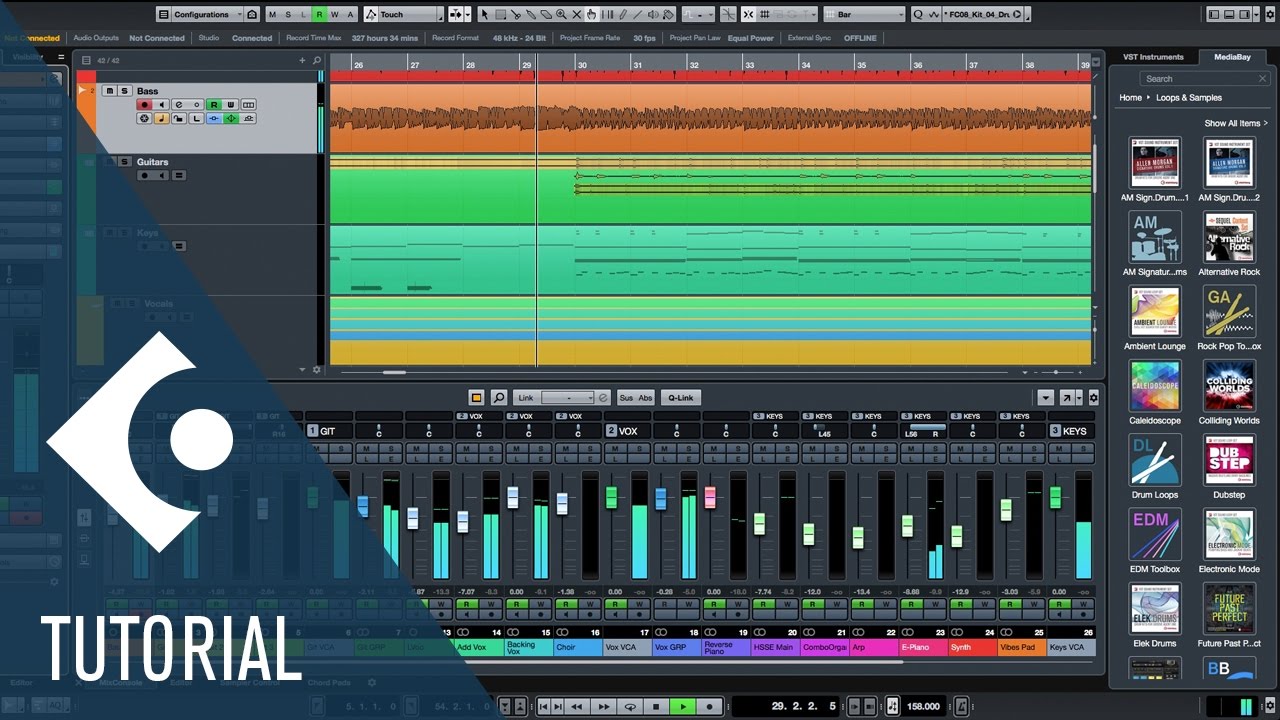This screenshot has width=1280, height=720.
Task: Record-enable the Bass track
Action: pos(144,105)
